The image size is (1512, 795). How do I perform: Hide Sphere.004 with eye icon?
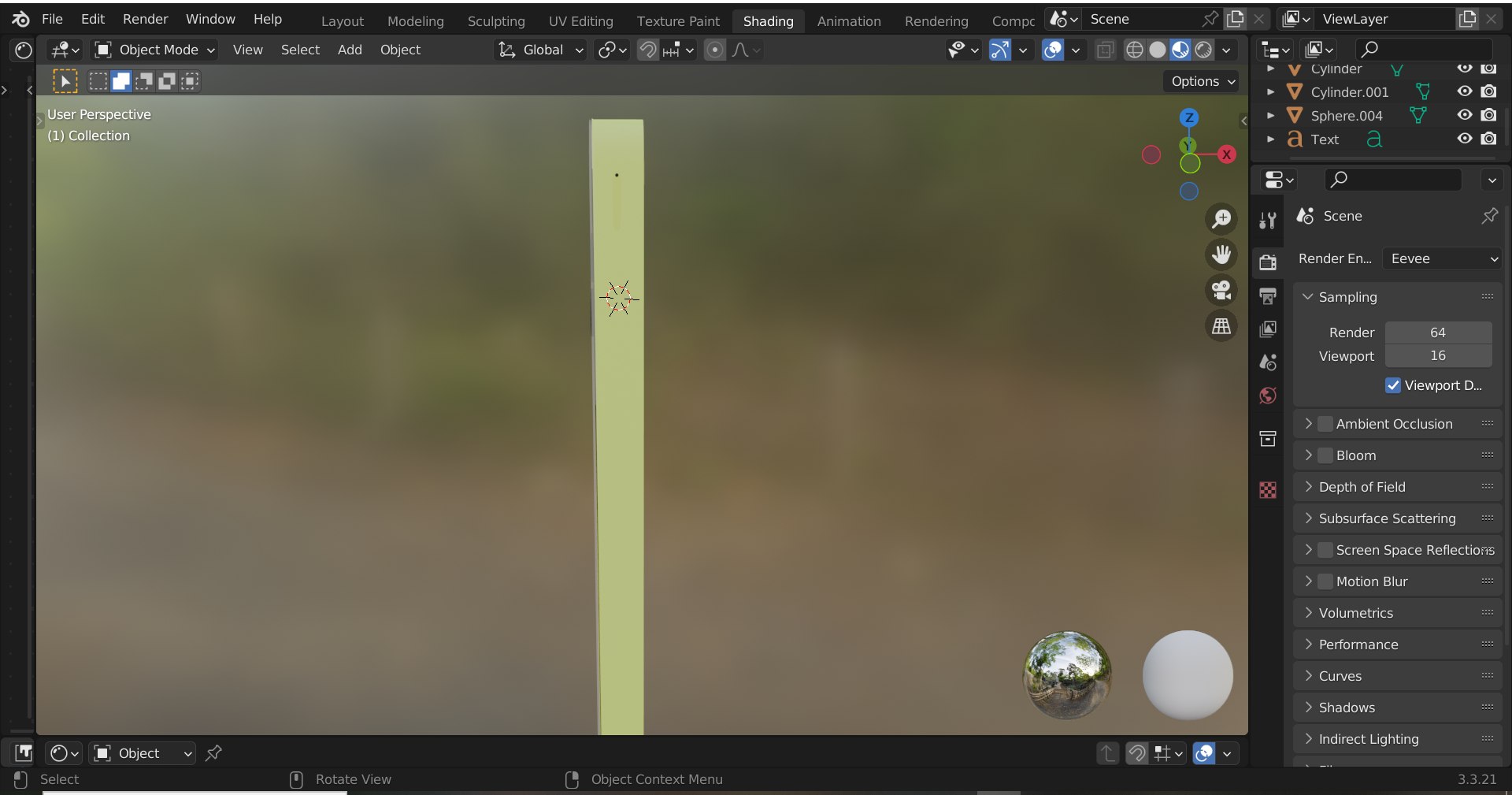1464,115
